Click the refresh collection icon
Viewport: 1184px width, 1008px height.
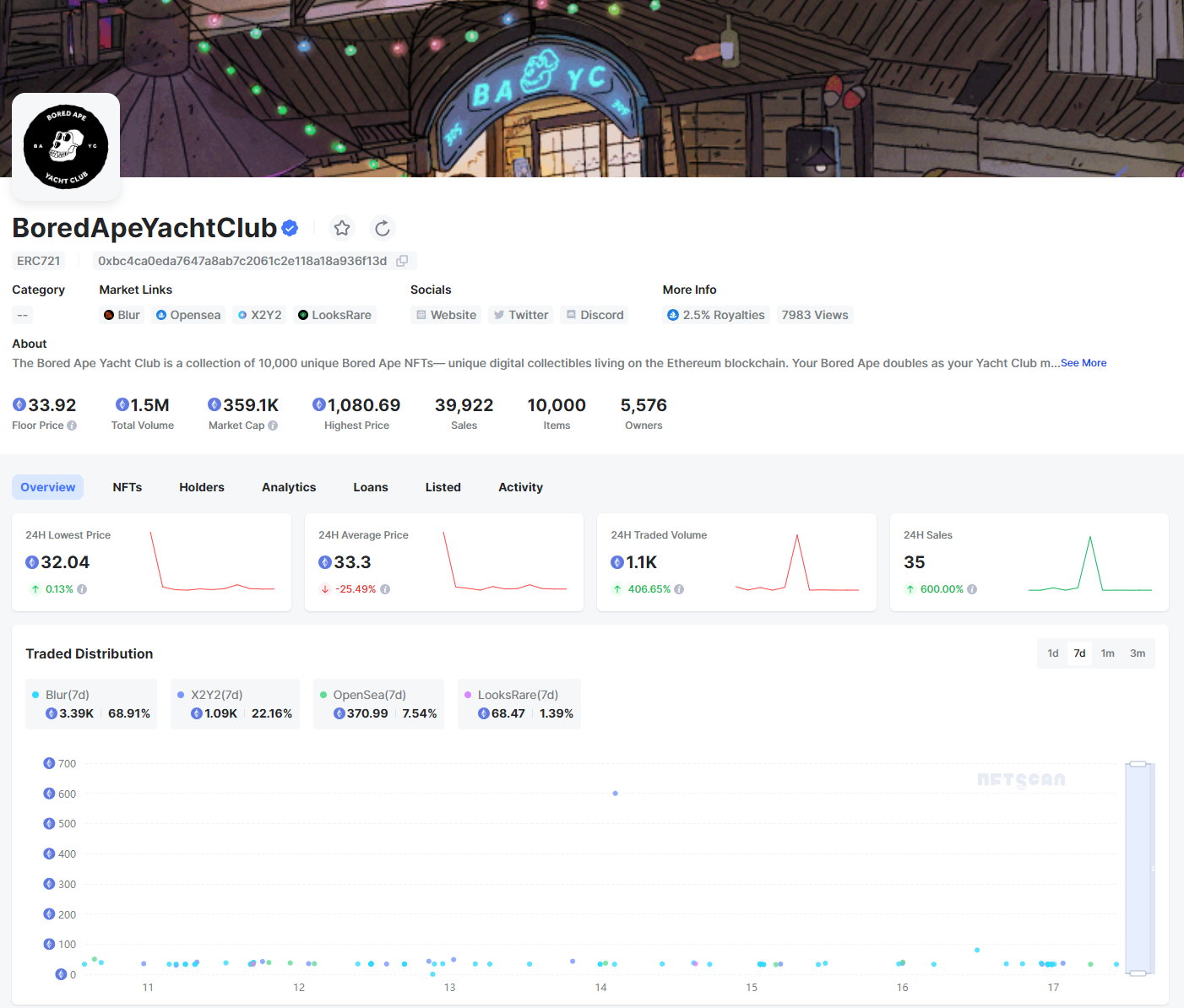click(x=383, y=228)
